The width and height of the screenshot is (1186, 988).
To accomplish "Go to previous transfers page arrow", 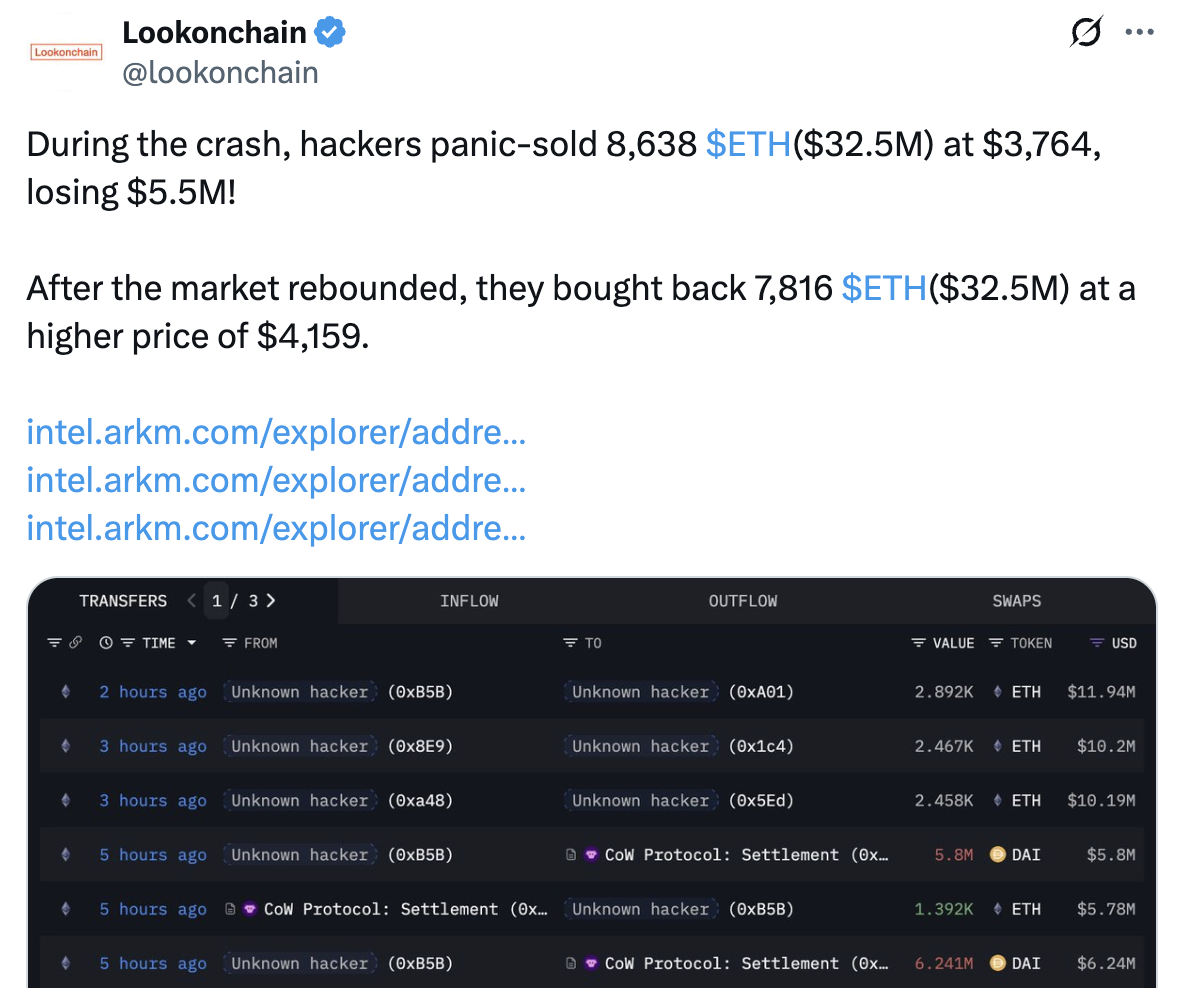I will point(192,601).
